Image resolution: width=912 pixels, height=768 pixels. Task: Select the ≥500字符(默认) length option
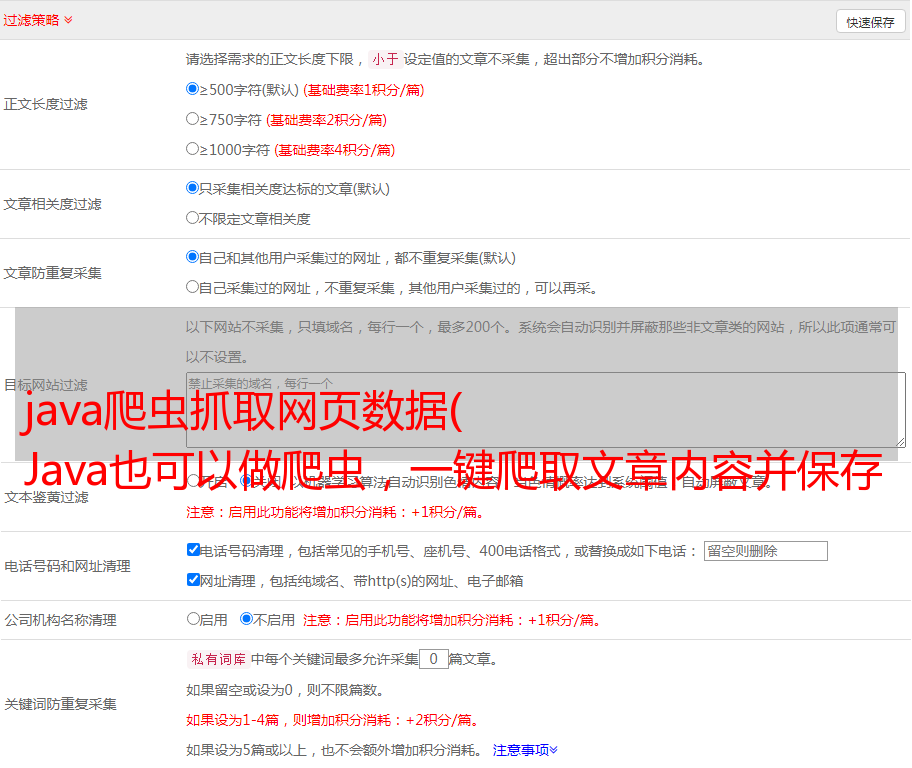point(193,89)
